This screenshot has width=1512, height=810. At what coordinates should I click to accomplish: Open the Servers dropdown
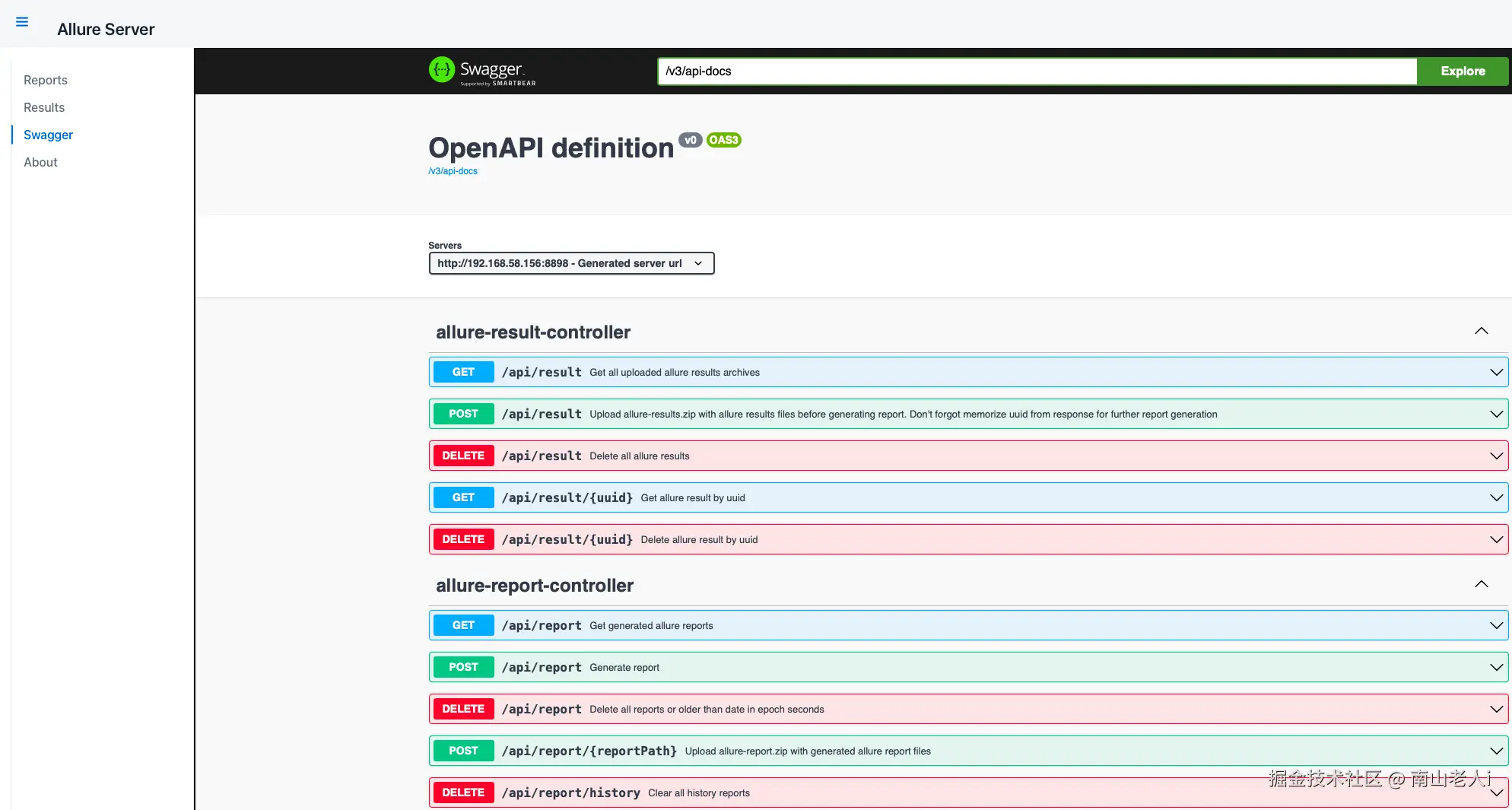click(x=571, y=263)
